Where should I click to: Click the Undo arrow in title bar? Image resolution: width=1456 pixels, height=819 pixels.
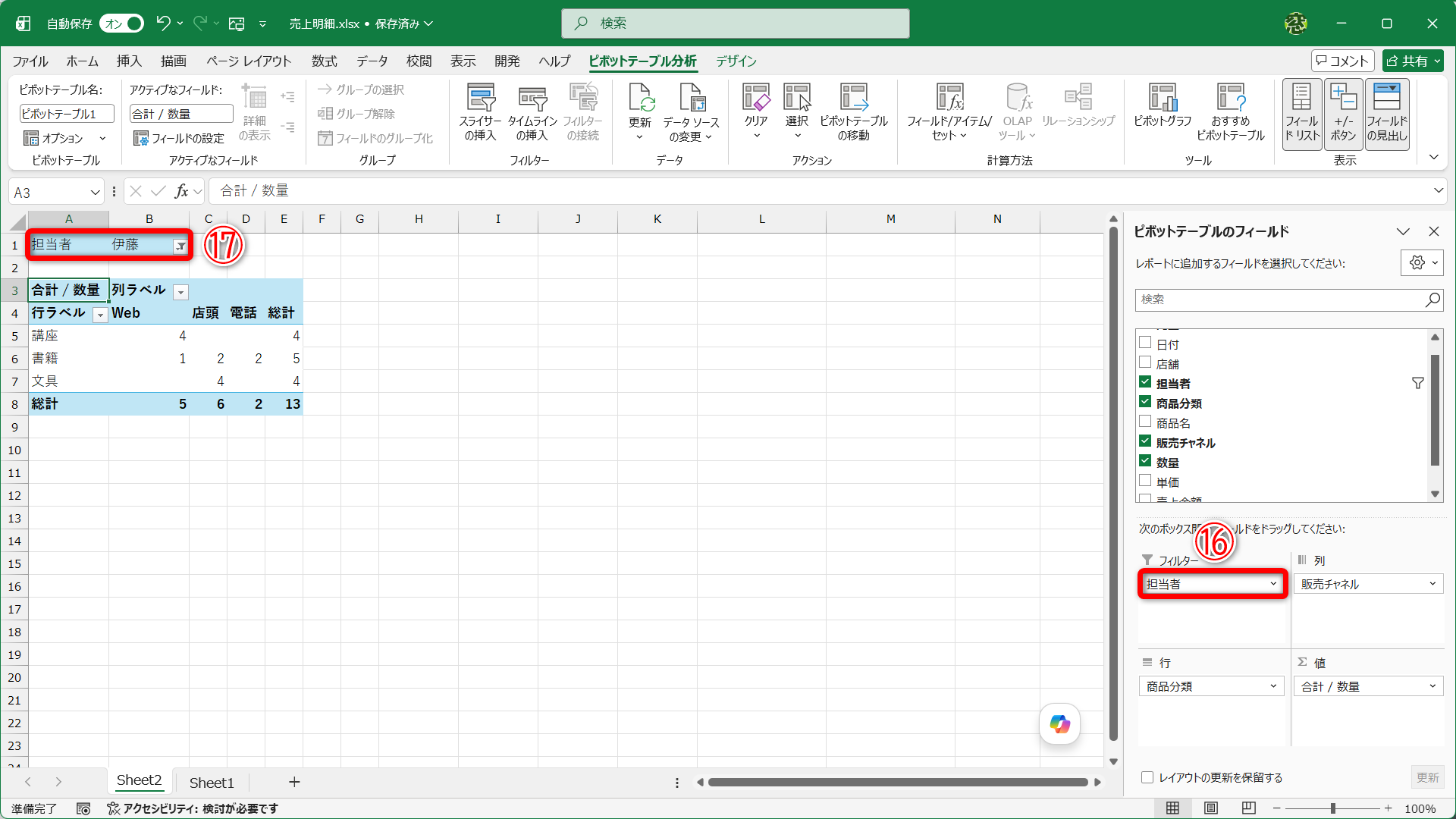click(x=163, y=24)
